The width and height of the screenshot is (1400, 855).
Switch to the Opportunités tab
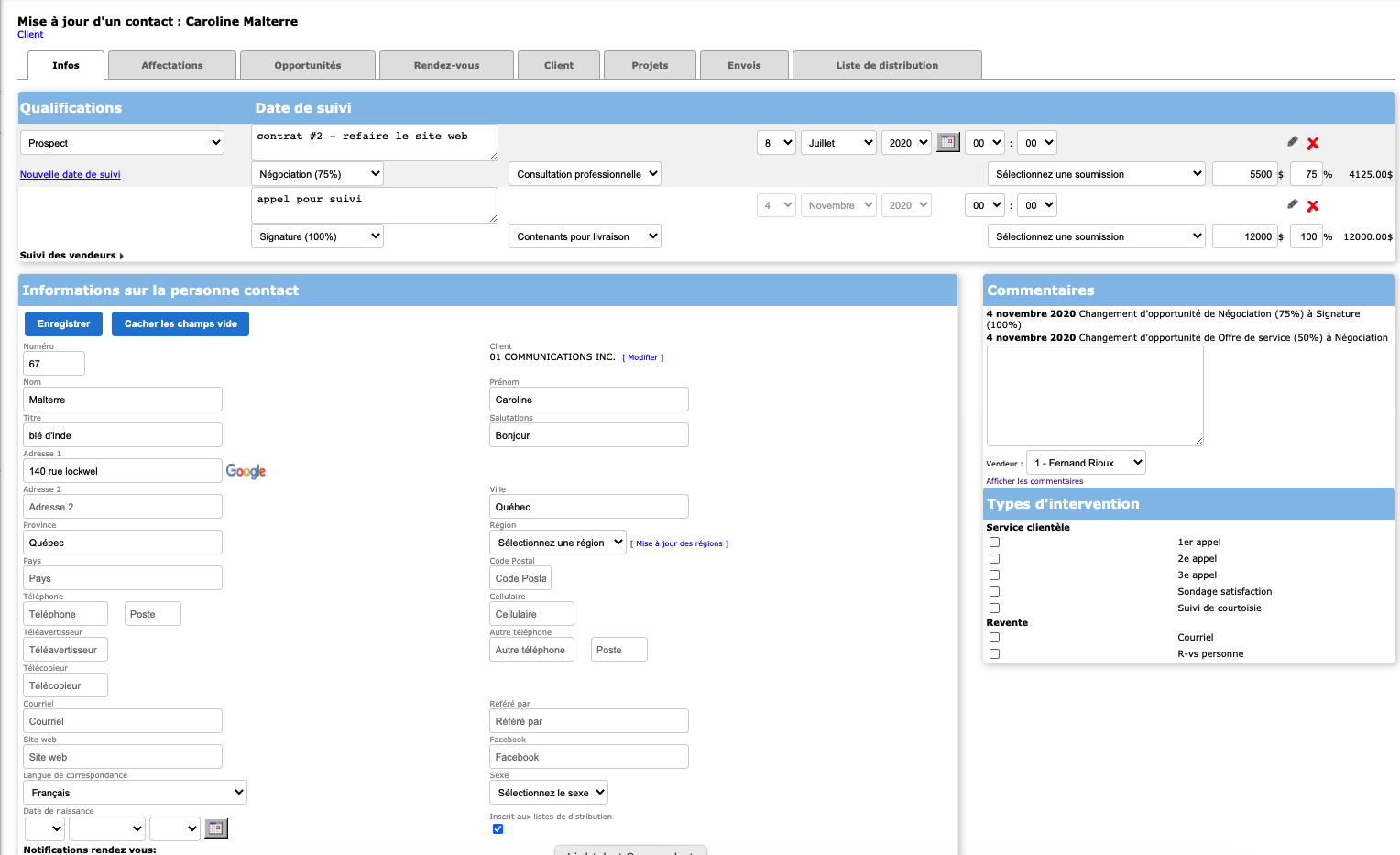click(307, 64)
